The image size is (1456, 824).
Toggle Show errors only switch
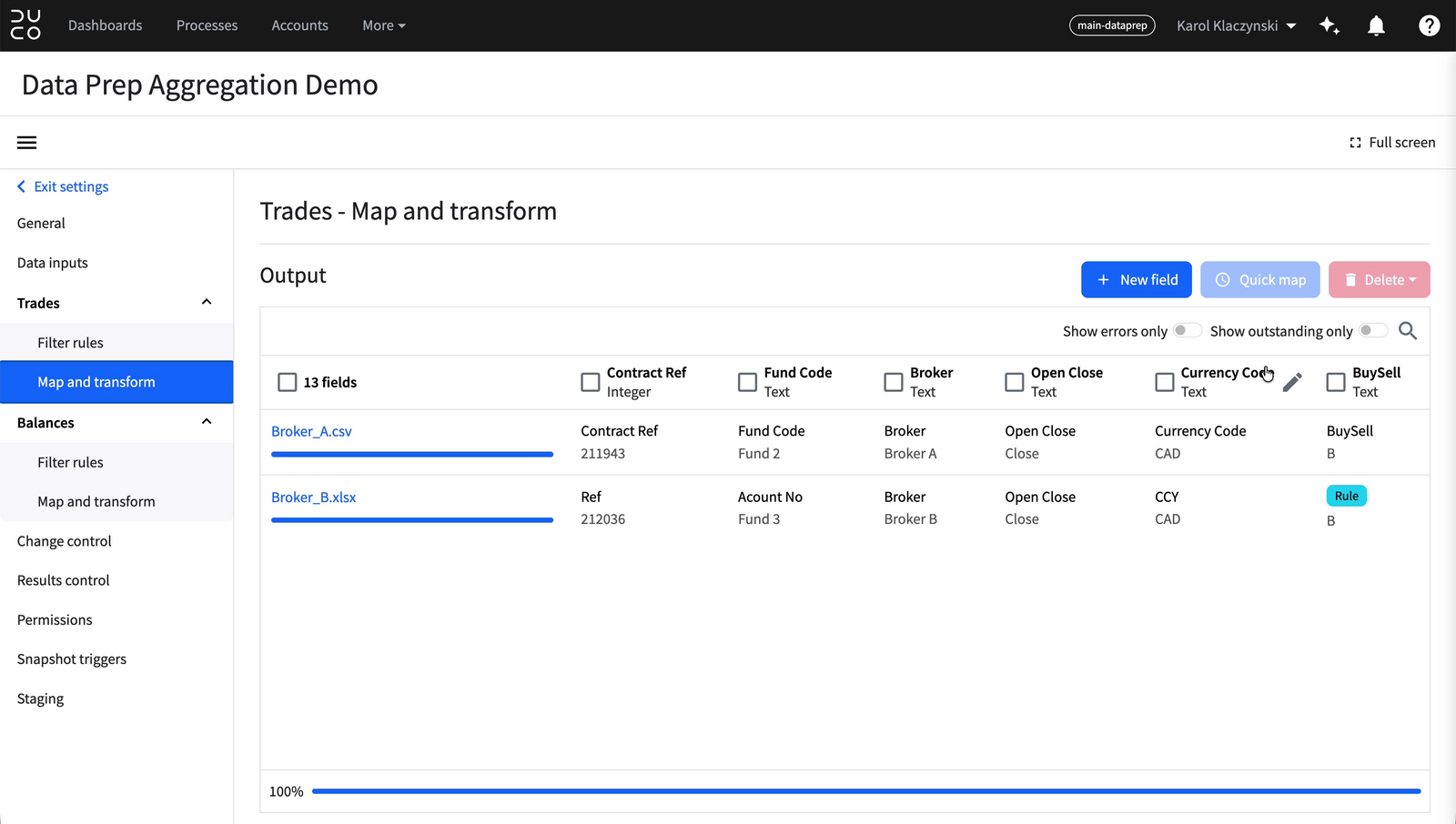click(x=1187, y=331)
